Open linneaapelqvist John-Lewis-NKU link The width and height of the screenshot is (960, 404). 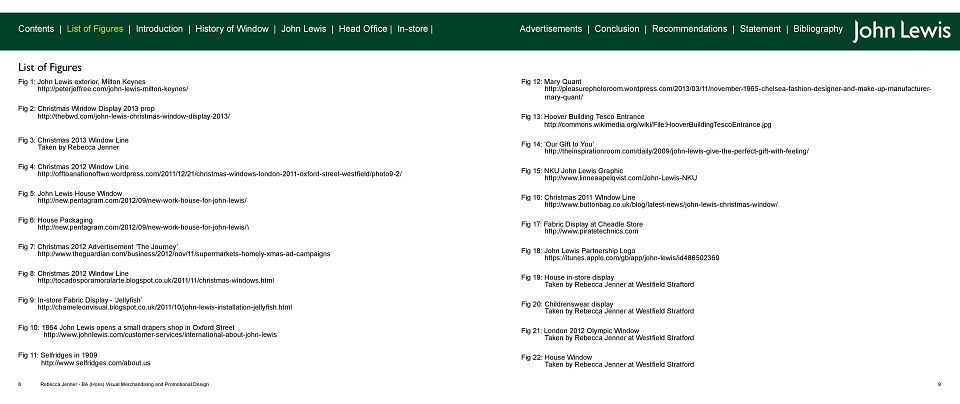tap(620, 178)
